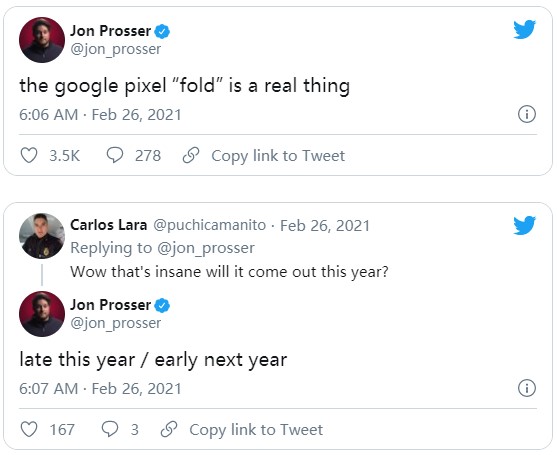Open info icon on the 6:07 AM tweet
The image size is (557, 455).
[526, 388]
